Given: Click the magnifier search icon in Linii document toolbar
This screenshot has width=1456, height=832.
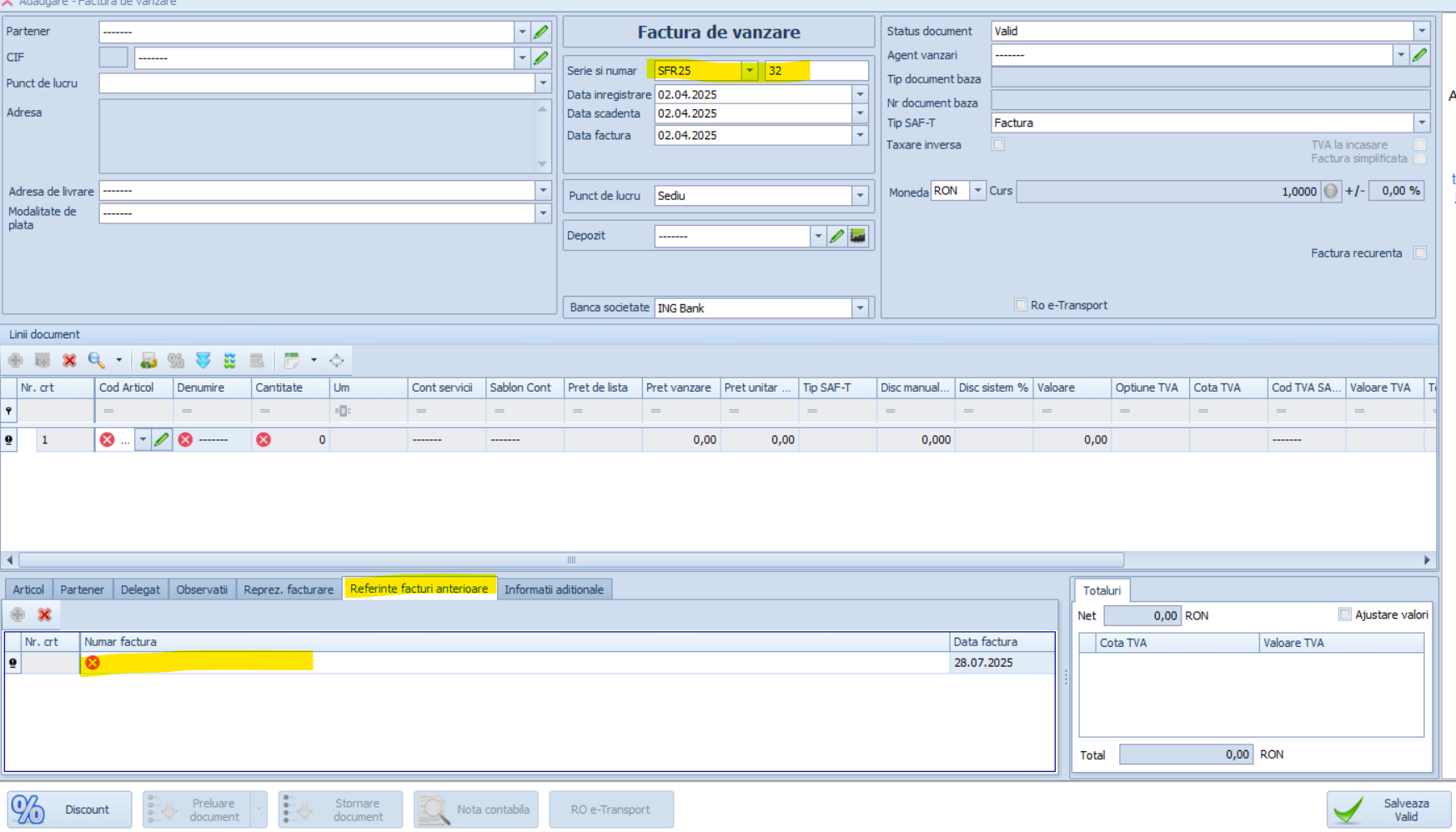Looking at the screenshot, I should pos(96,360).
